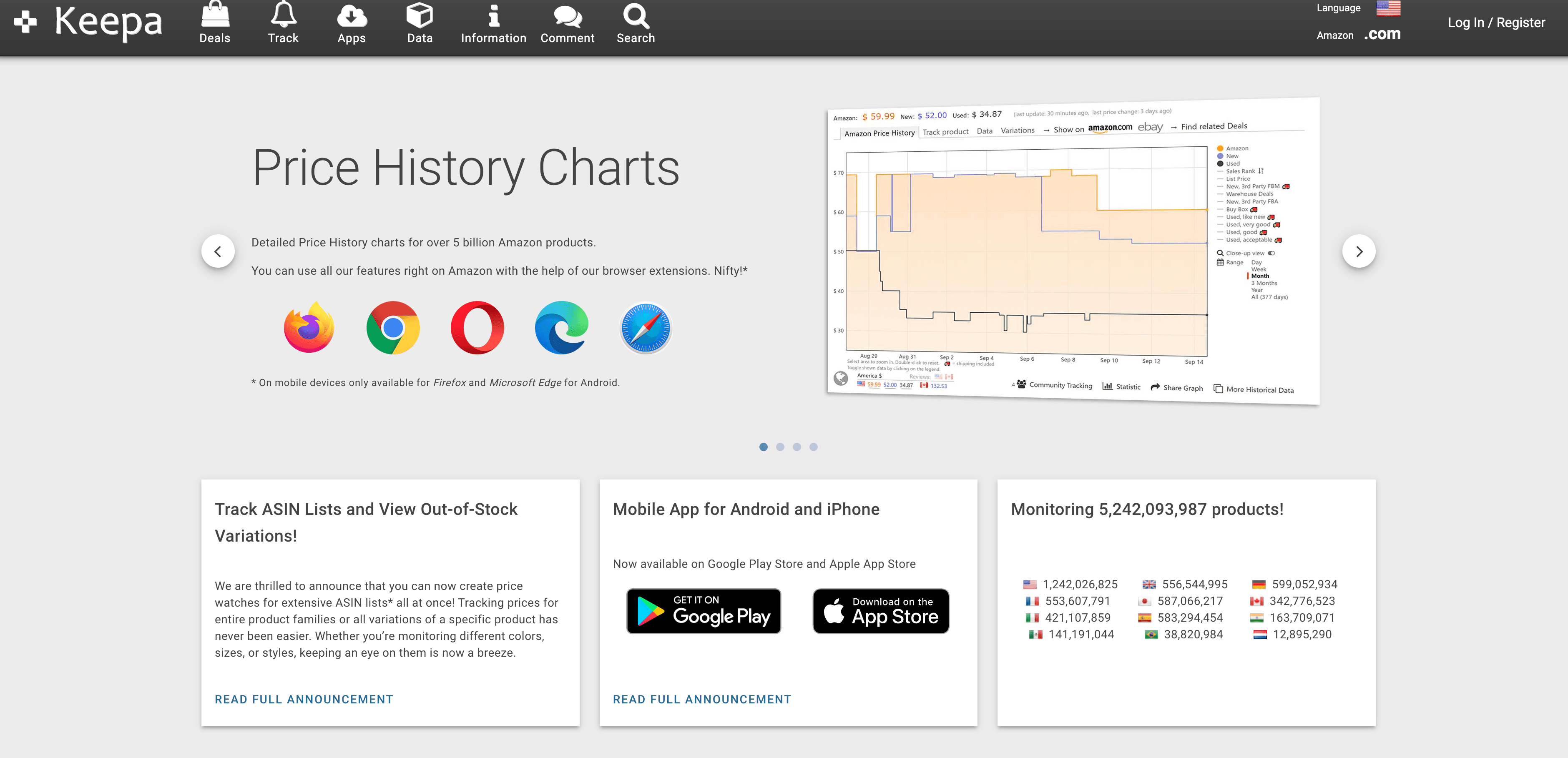Select the third carousel indicator dot

tap(796, 447)
